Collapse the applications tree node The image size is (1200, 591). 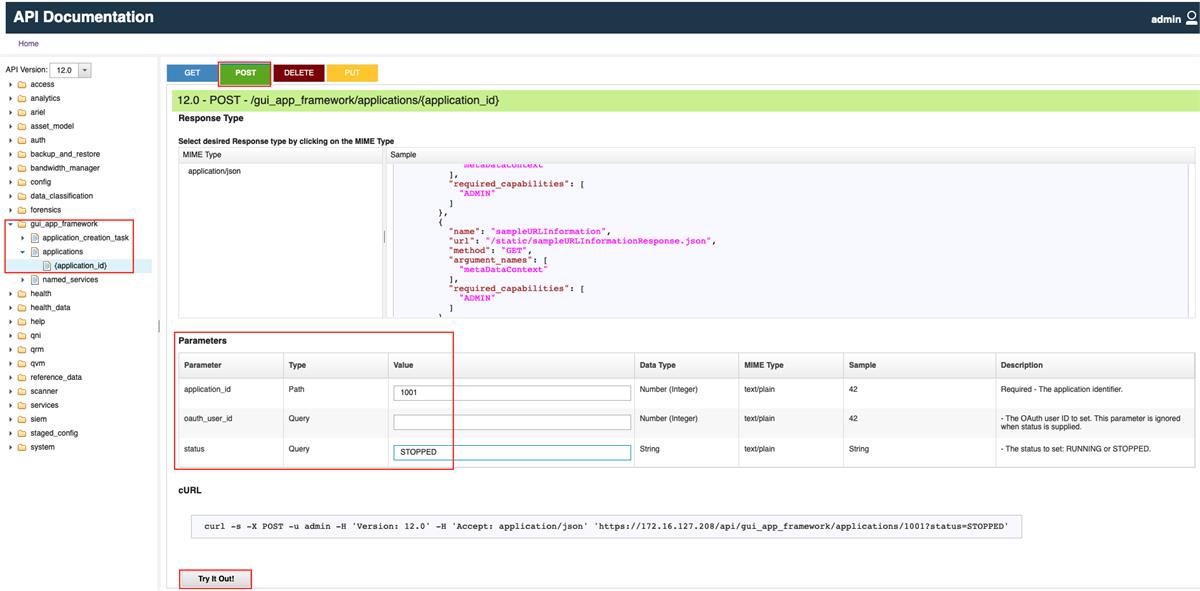pos(22,251)
